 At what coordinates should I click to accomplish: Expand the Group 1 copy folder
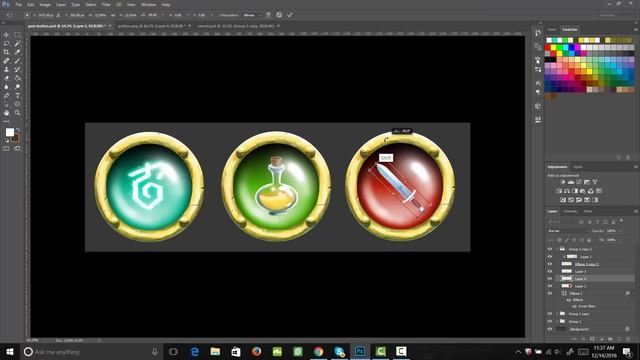557,314
